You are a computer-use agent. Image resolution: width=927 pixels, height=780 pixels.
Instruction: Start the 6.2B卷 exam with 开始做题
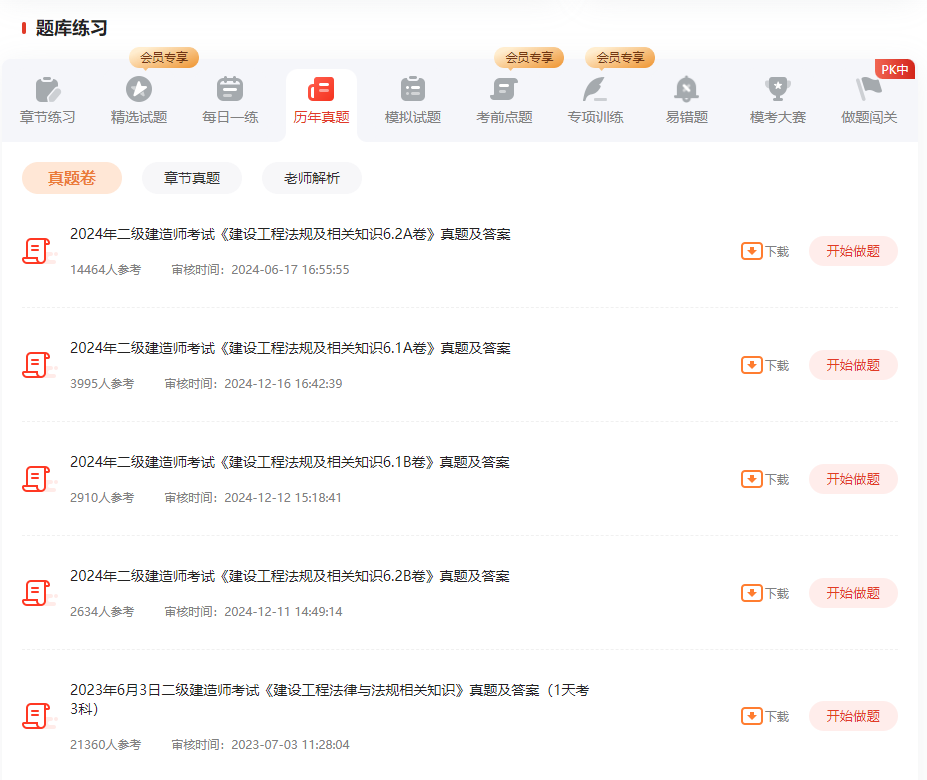(x=853, y=593)
